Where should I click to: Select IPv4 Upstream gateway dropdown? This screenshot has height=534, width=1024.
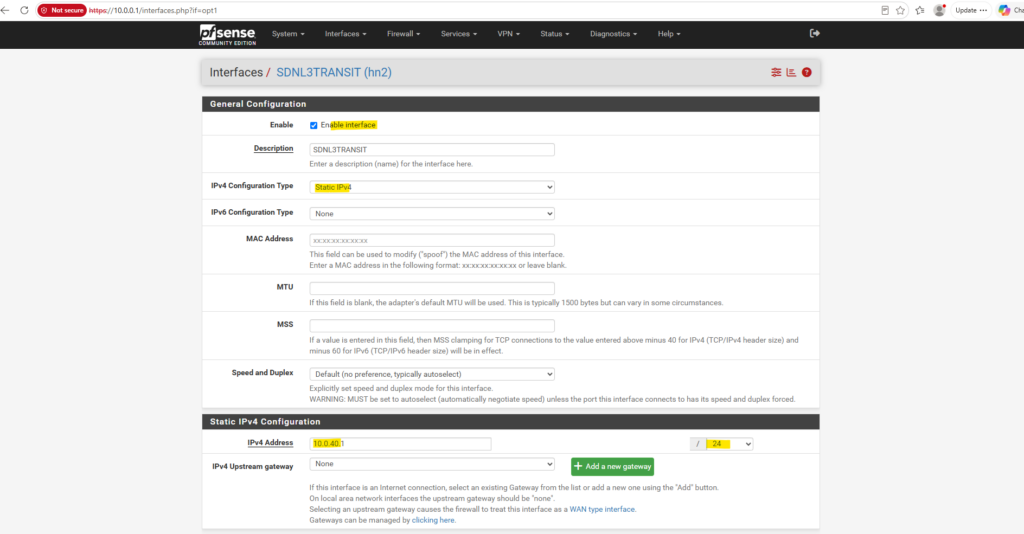pyautogui.click(x=432, y=464)
